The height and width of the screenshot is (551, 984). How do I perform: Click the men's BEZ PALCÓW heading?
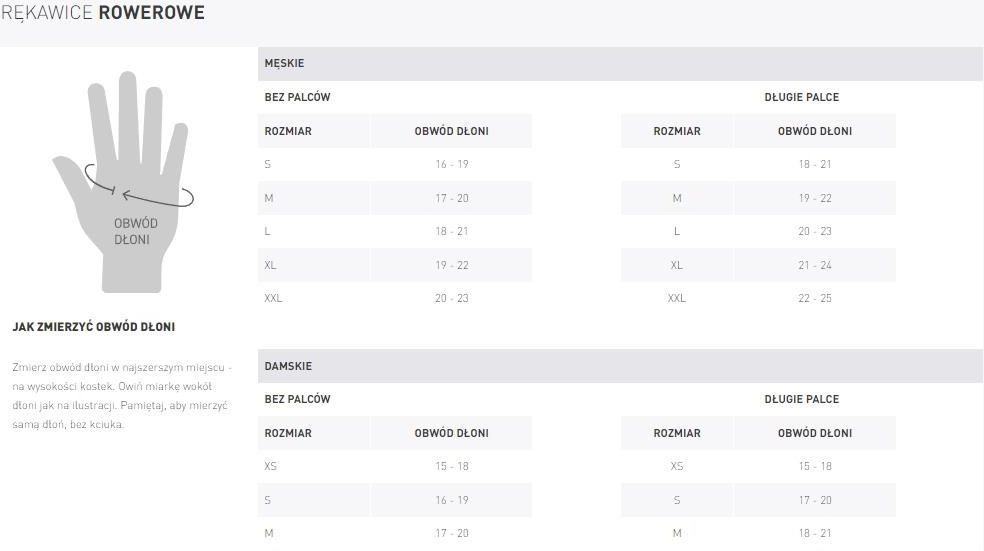(297, 97)
